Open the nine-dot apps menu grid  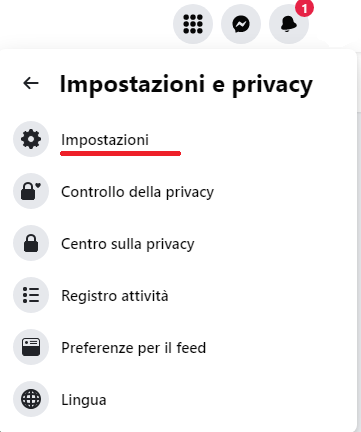pyautogui.click(x=193, y=24)
